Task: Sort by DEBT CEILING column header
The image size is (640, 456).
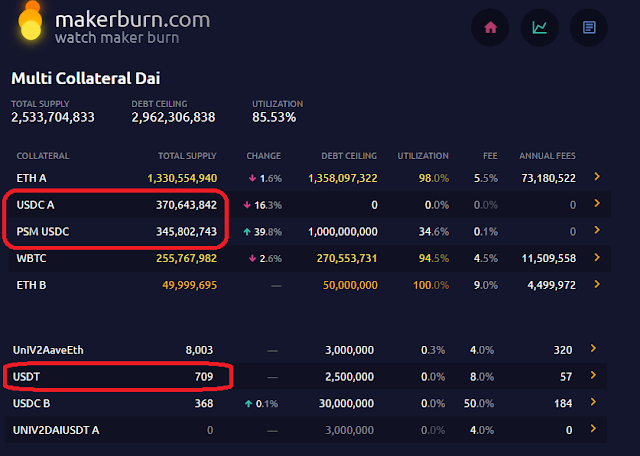Action: click(349, 156)
